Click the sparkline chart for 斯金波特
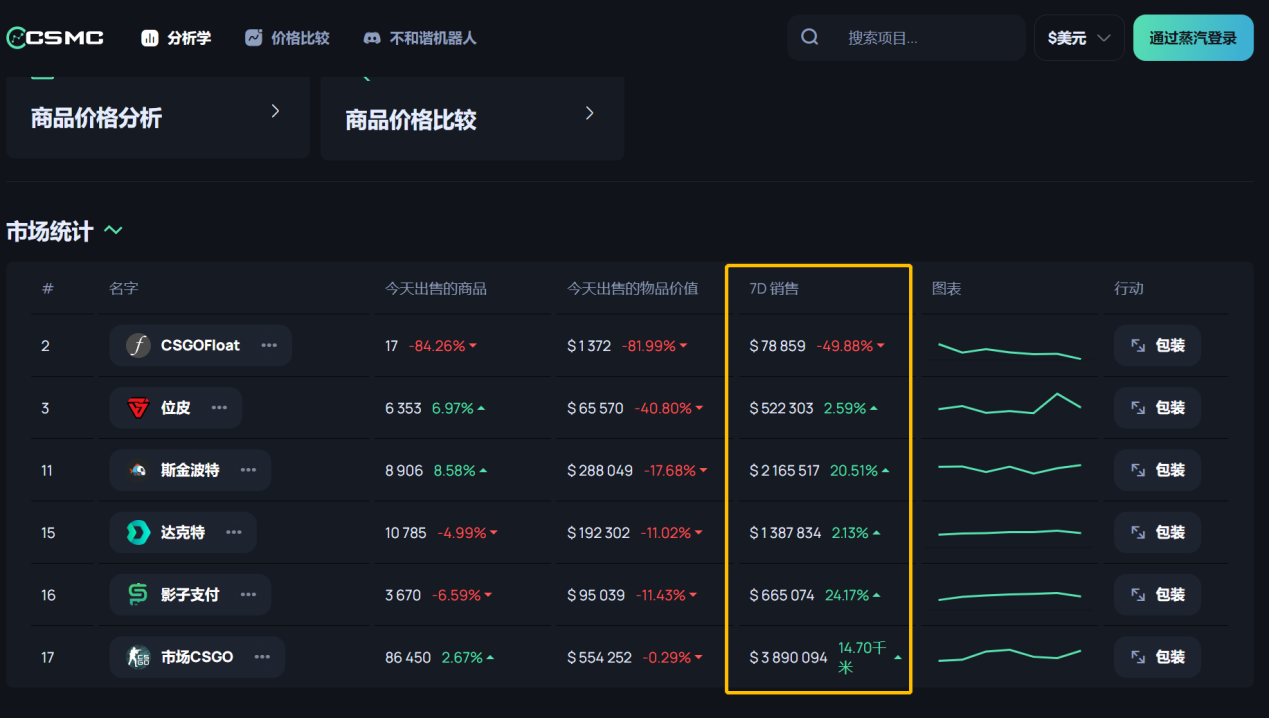Screen dimensions: 1269x718 [x=1010, y=468]
